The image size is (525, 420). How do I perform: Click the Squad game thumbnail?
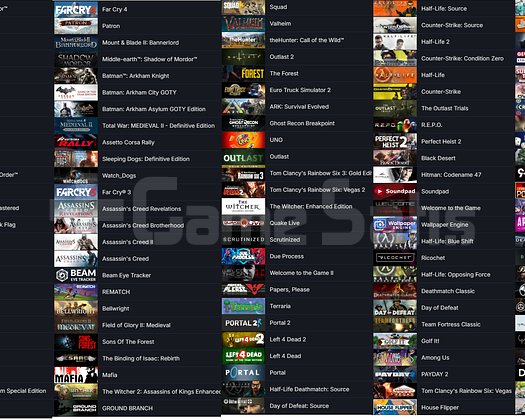(243, 7)
